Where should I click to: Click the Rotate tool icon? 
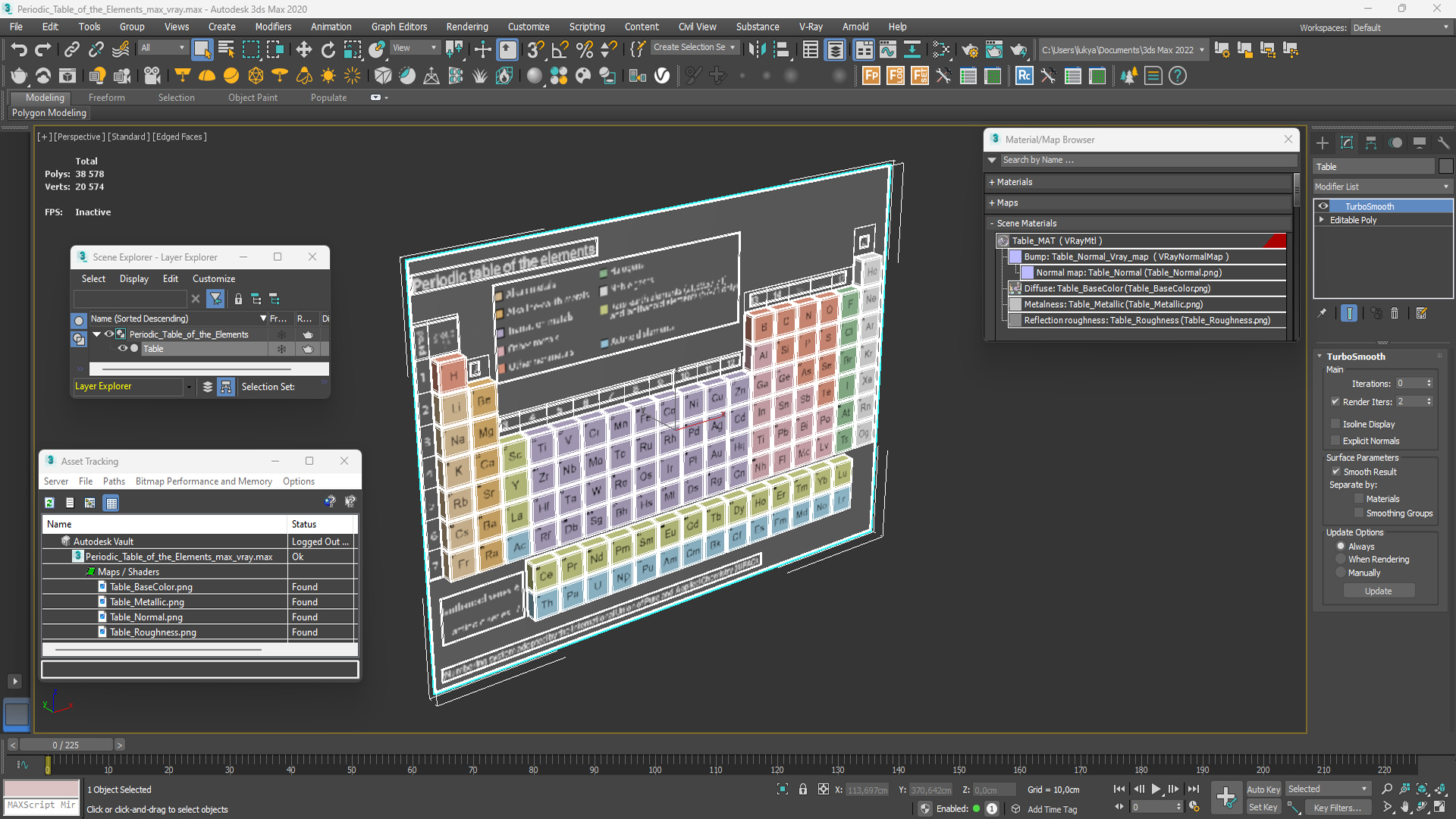coord(328,50)
